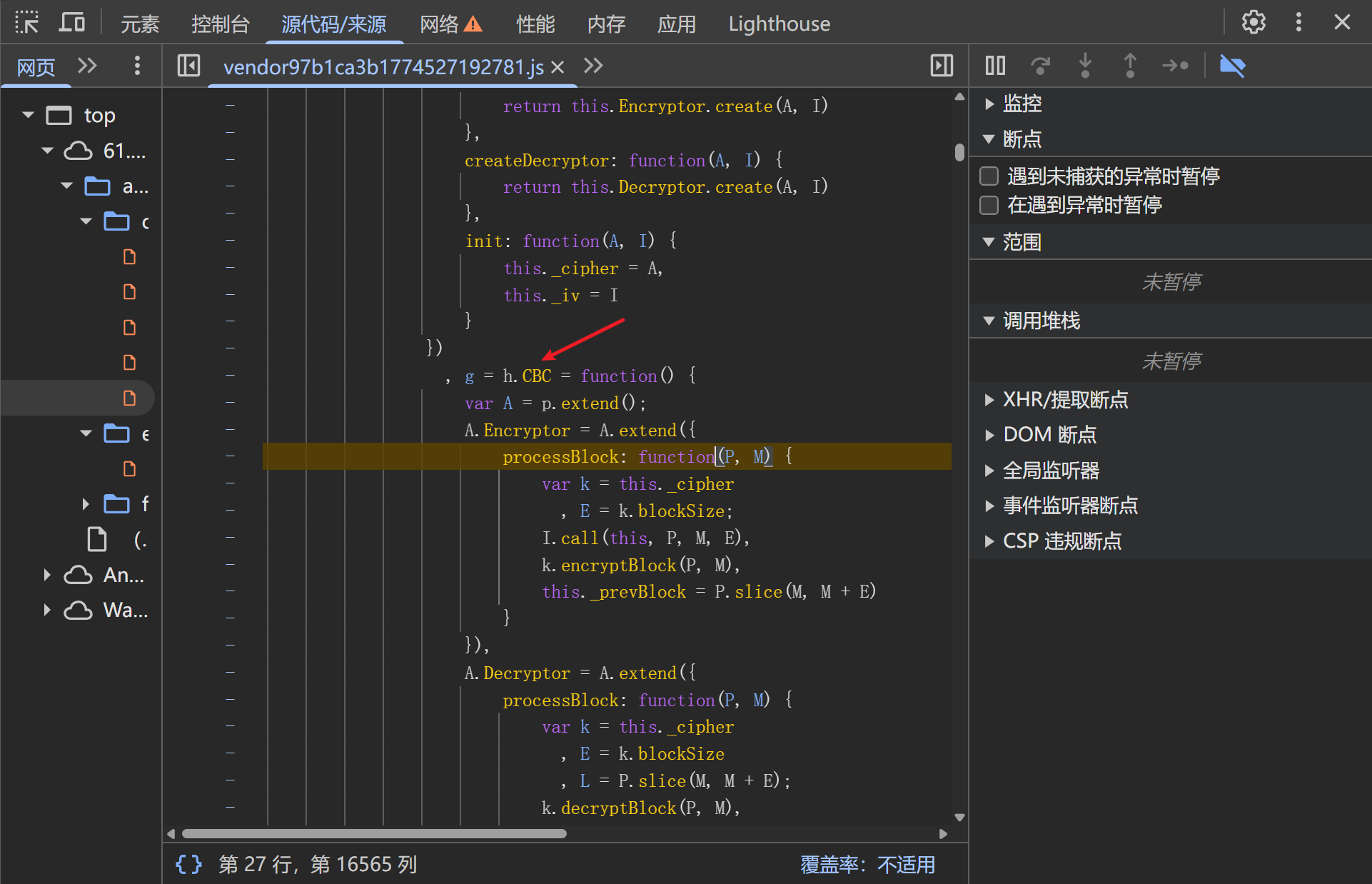Enable pause on caught exceptions

point(989,206)
